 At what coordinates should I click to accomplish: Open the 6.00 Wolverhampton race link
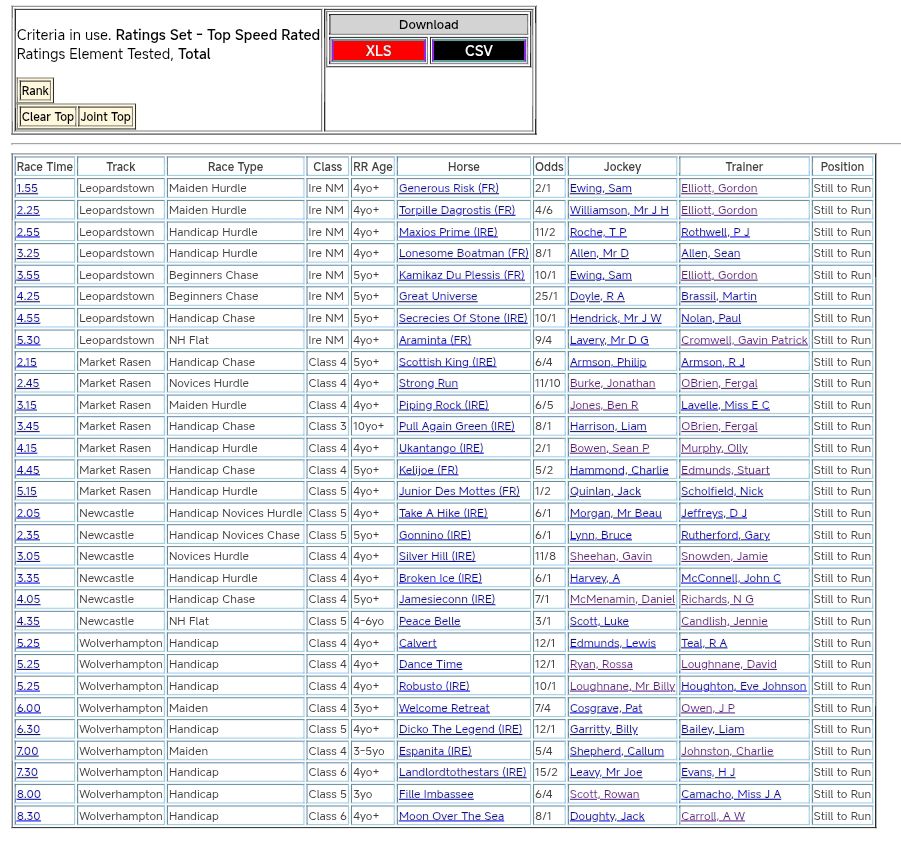[x=28, y=709]
